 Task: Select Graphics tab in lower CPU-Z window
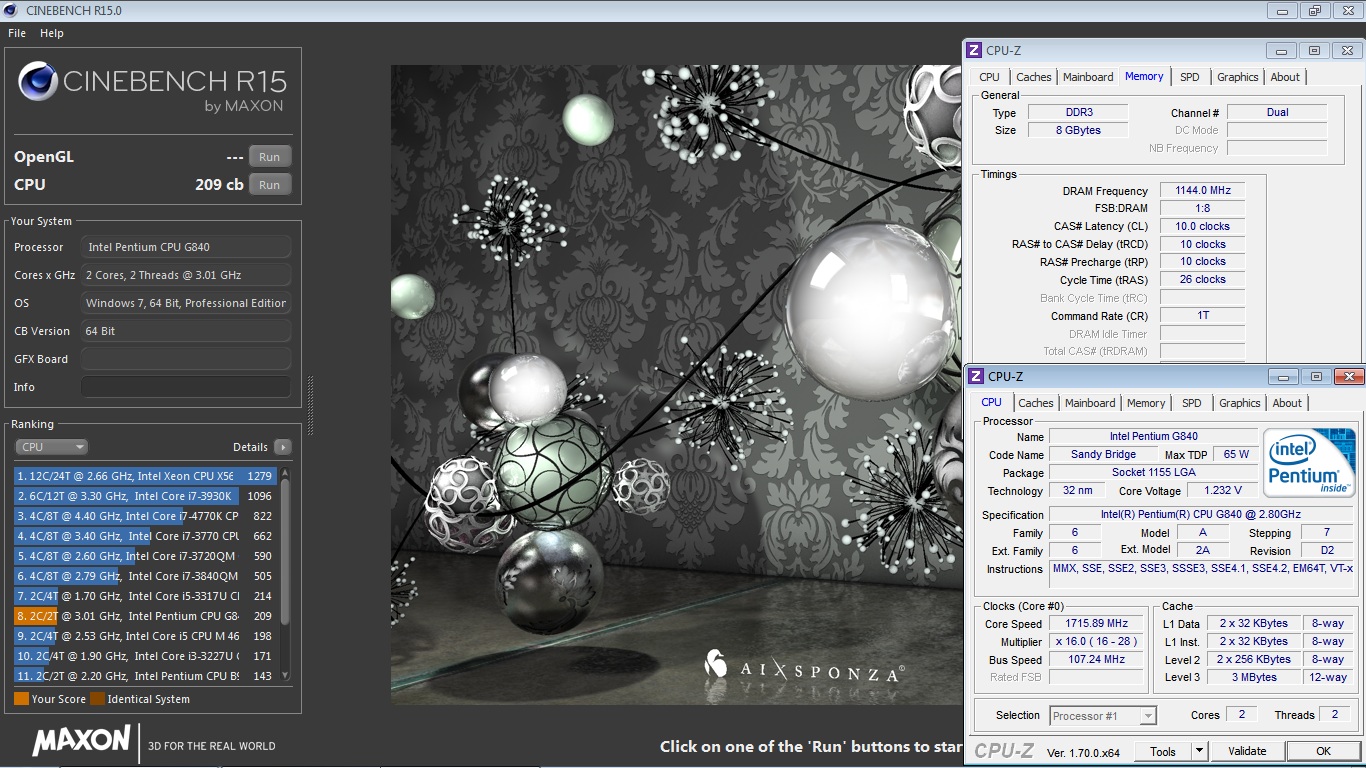tap(1239, 403)
